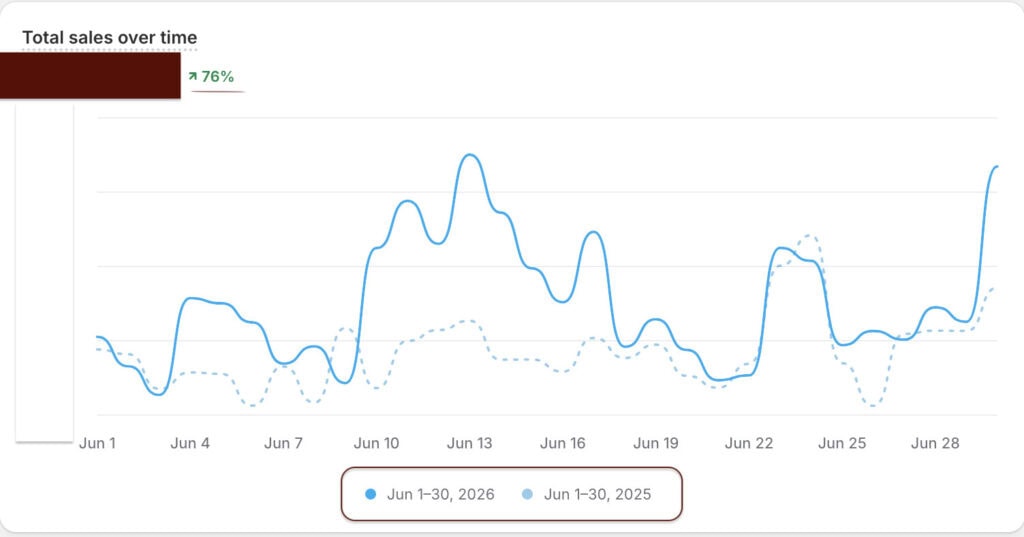
Task: Click the 2026 line peak at Jun 13
Action: pos(470,155)
